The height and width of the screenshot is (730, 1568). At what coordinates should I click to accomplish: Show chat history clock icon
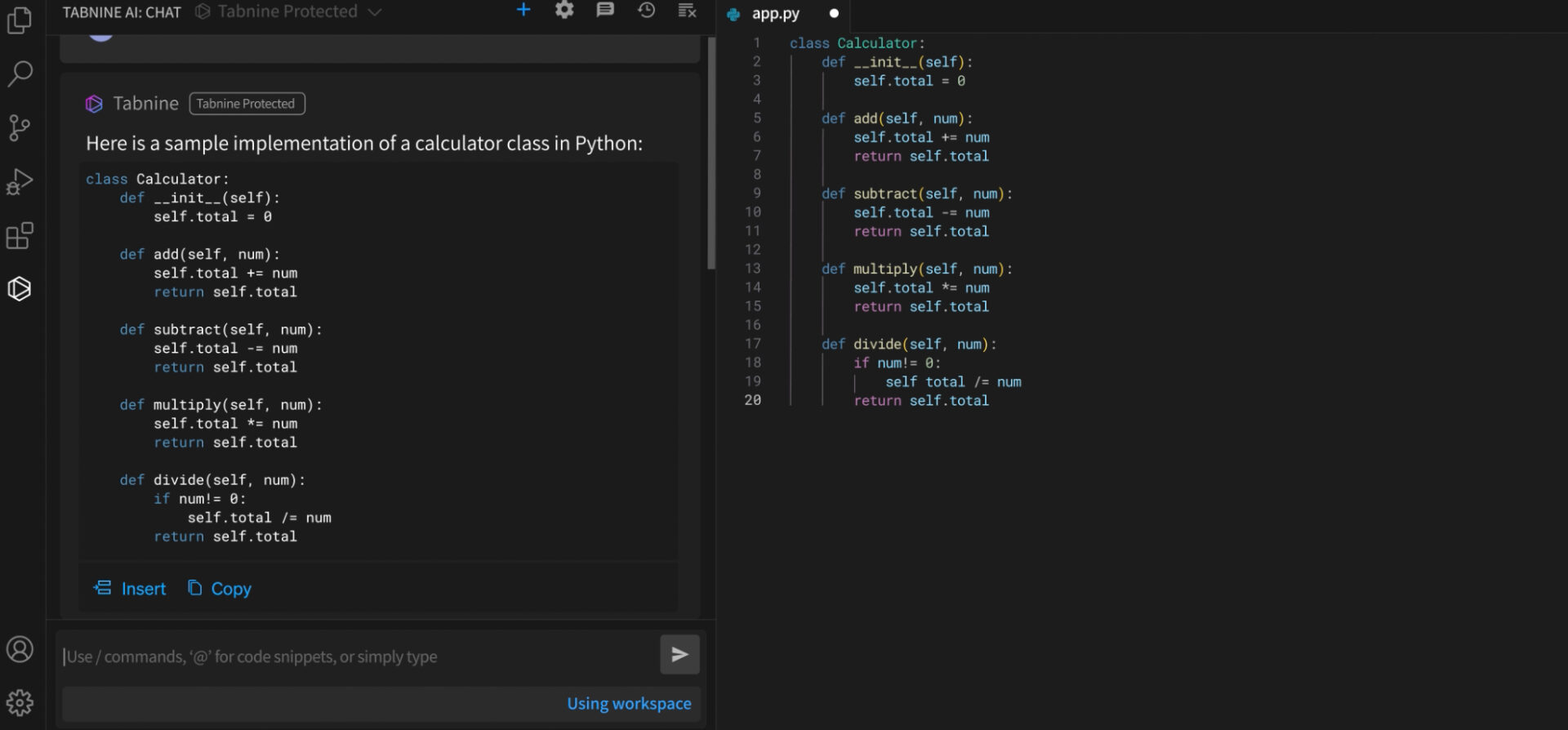(646, 11)
